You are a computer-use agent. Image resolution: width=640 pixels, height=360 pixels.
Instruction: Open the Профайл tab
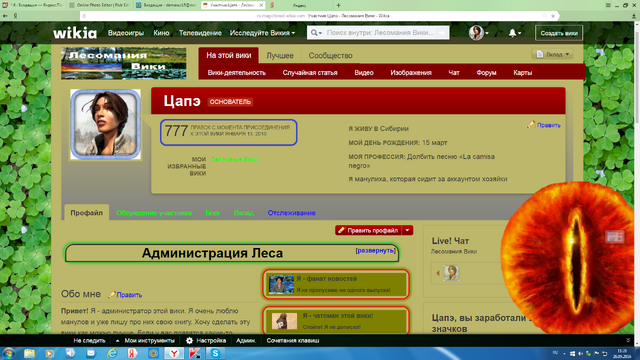tap(87, 213)
